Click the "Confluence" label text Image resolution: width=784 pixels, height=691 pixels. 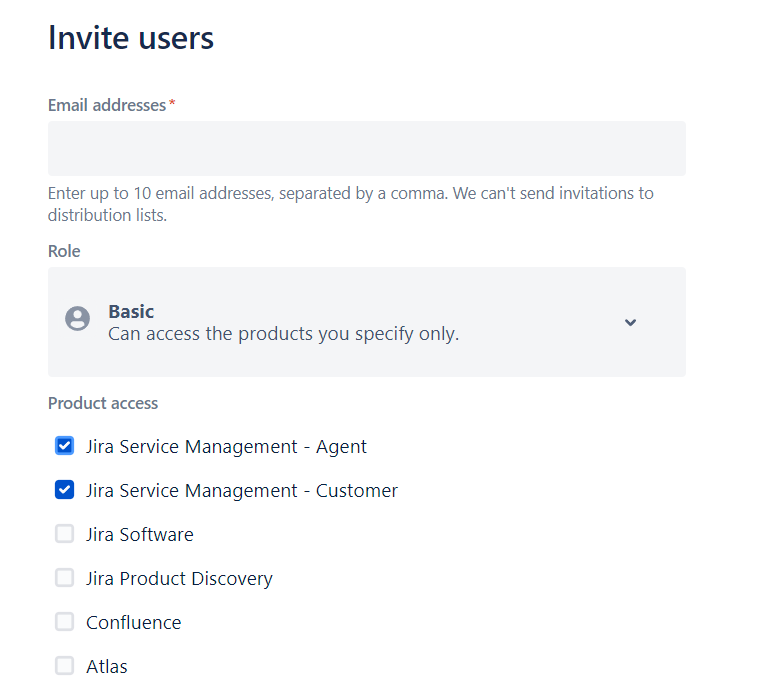coord(134,622)
